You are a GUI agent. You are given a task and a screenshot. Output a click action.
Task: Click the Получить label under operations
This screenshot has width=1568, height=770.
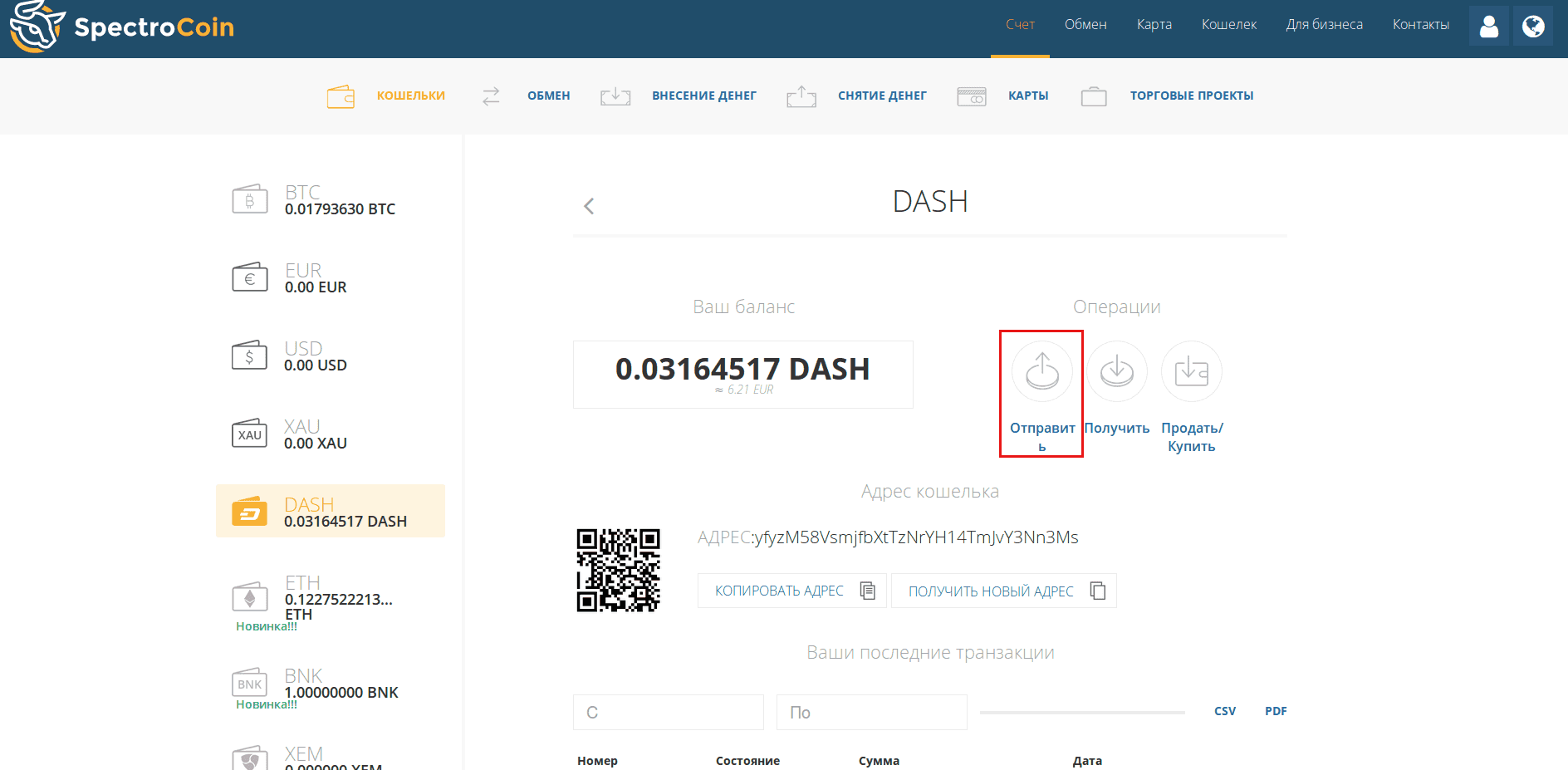(1117, 428)
